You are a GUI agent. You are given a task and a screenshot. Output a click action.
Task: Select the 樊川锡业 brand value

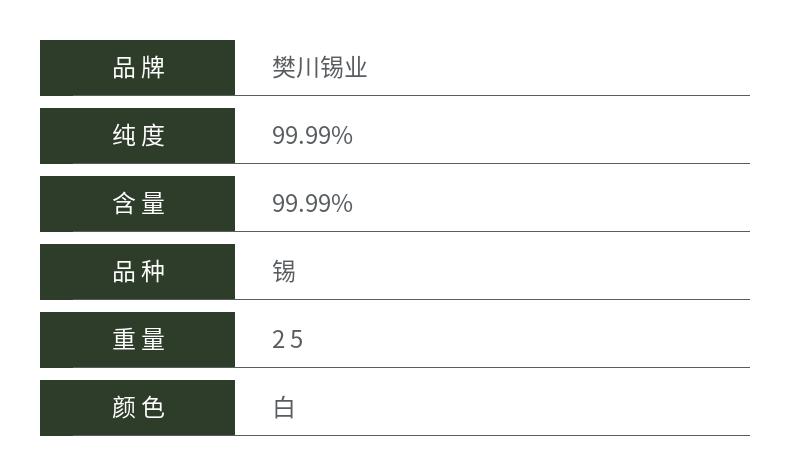[x=319, y=67]
